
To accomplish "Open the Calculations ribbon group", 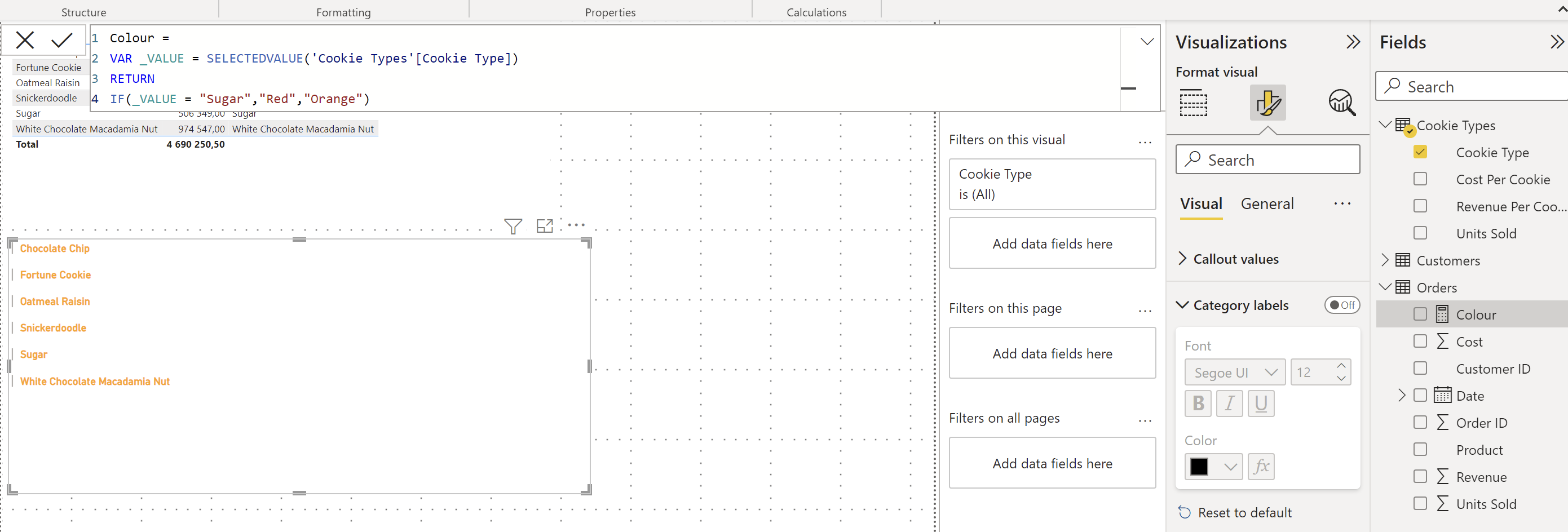I will [816, 12].
